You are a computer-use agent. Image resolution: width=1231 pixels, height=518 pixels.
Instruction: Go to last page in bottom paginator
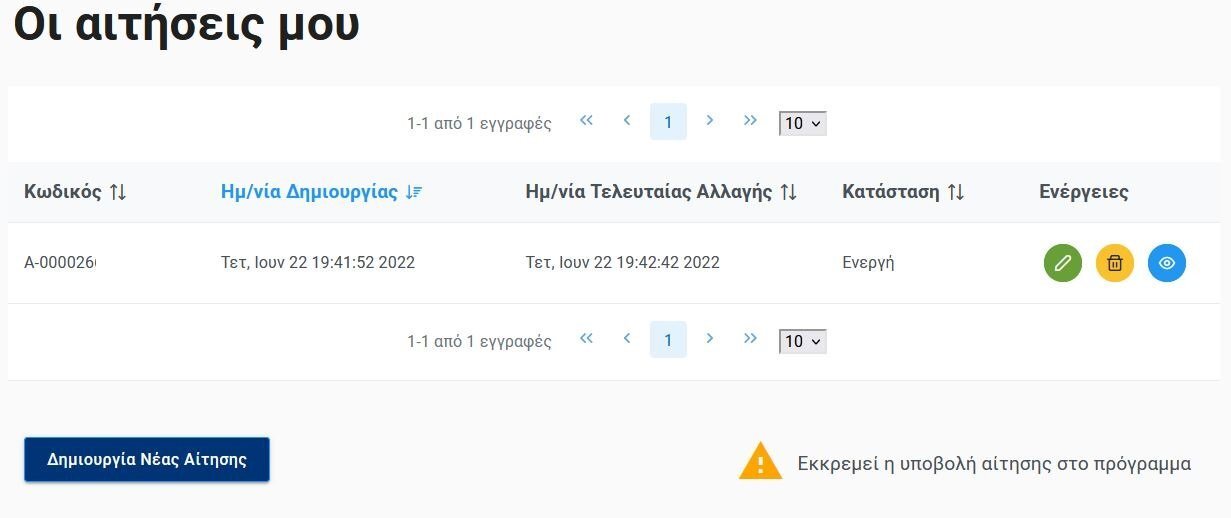pyautogui.click(x=750, y=339)
